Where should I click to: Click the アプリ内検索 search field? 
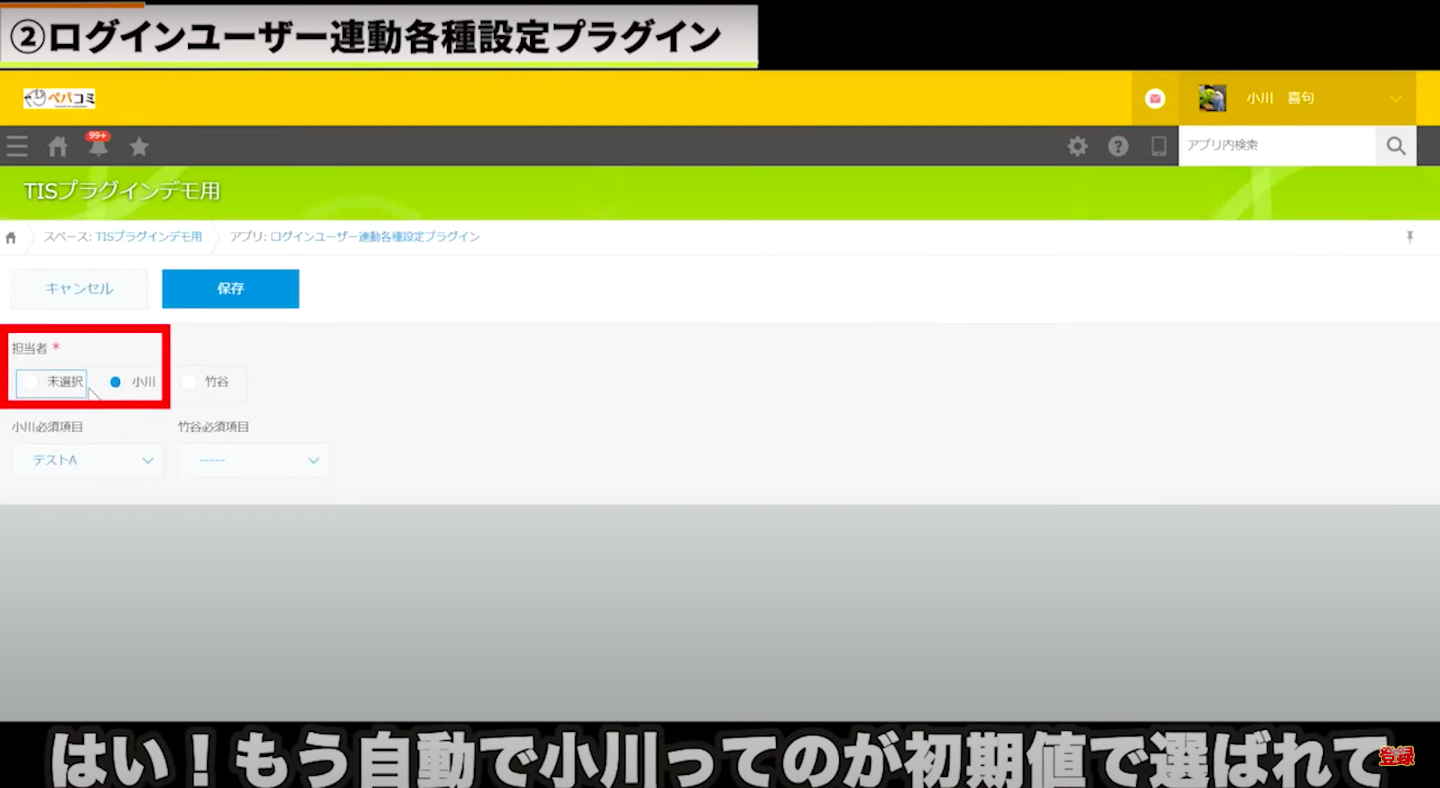click(1276, 146)
